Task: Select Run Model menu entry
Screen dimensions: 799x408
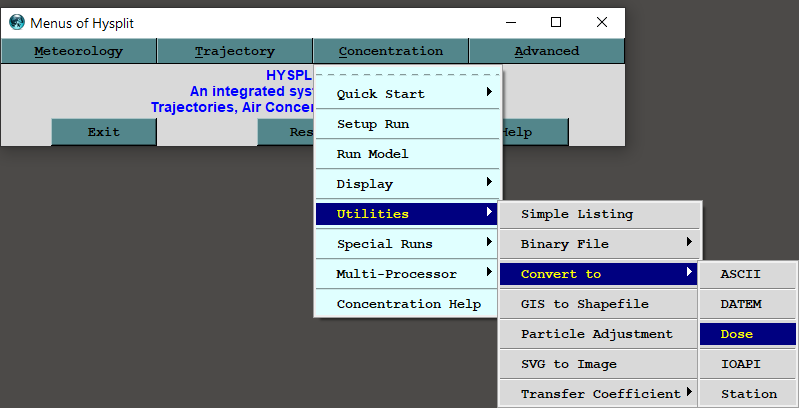Action: click(408, 154)
